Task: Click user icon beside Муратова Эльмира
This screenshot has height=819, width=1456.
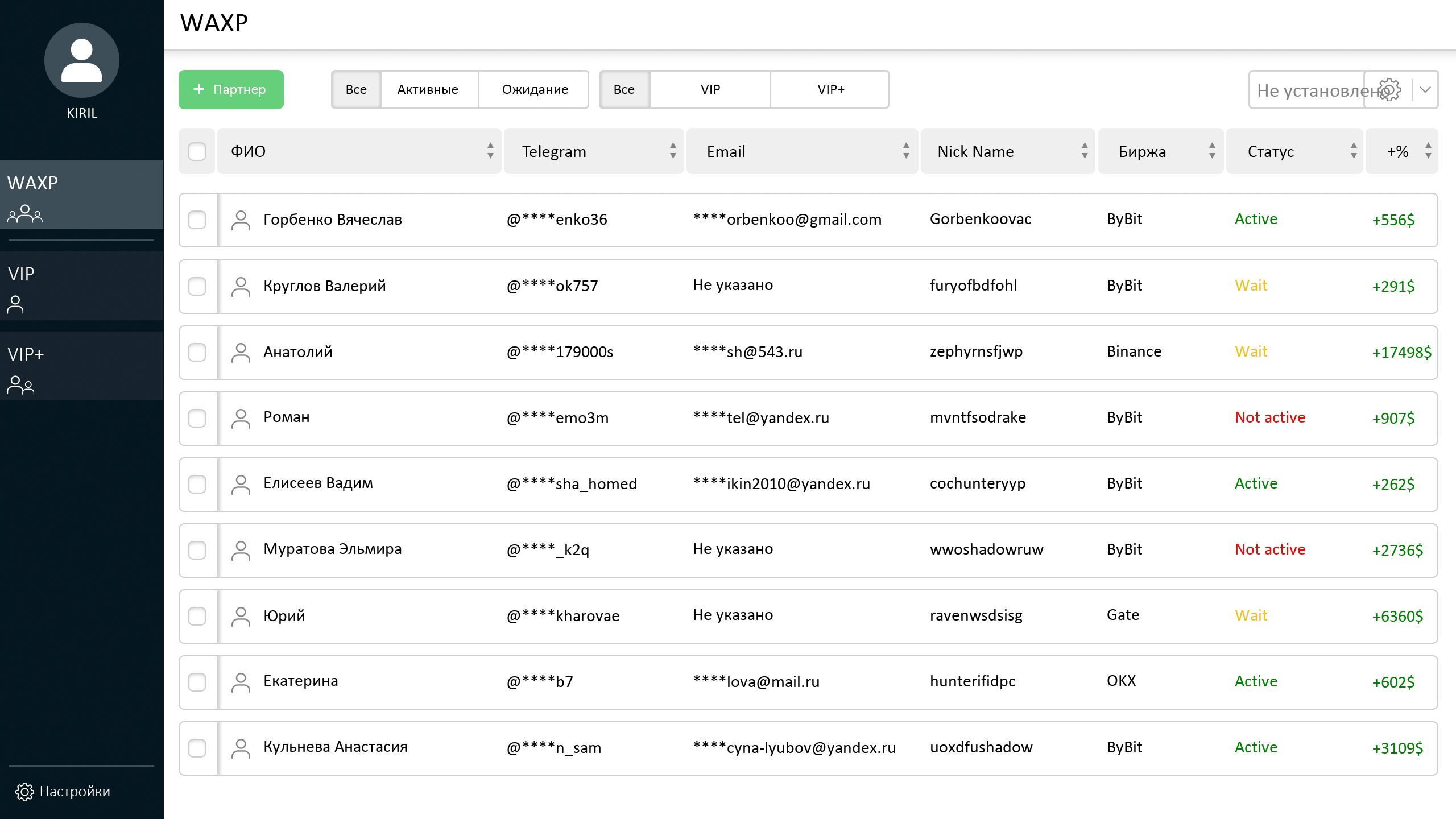Action: 241,550
